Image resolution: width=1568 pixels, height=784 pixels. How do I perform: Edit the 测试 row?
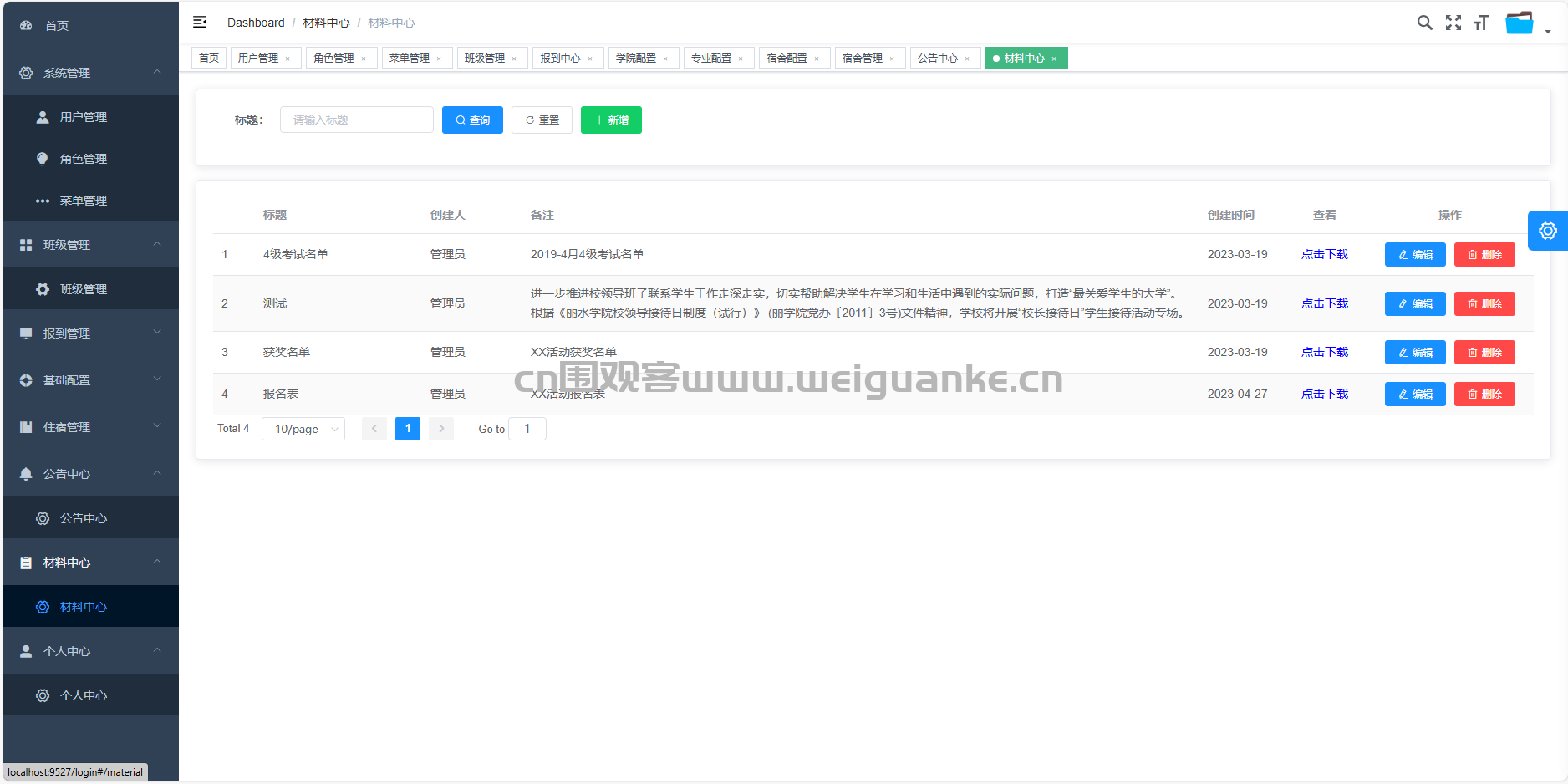(x=1415, y=303)
